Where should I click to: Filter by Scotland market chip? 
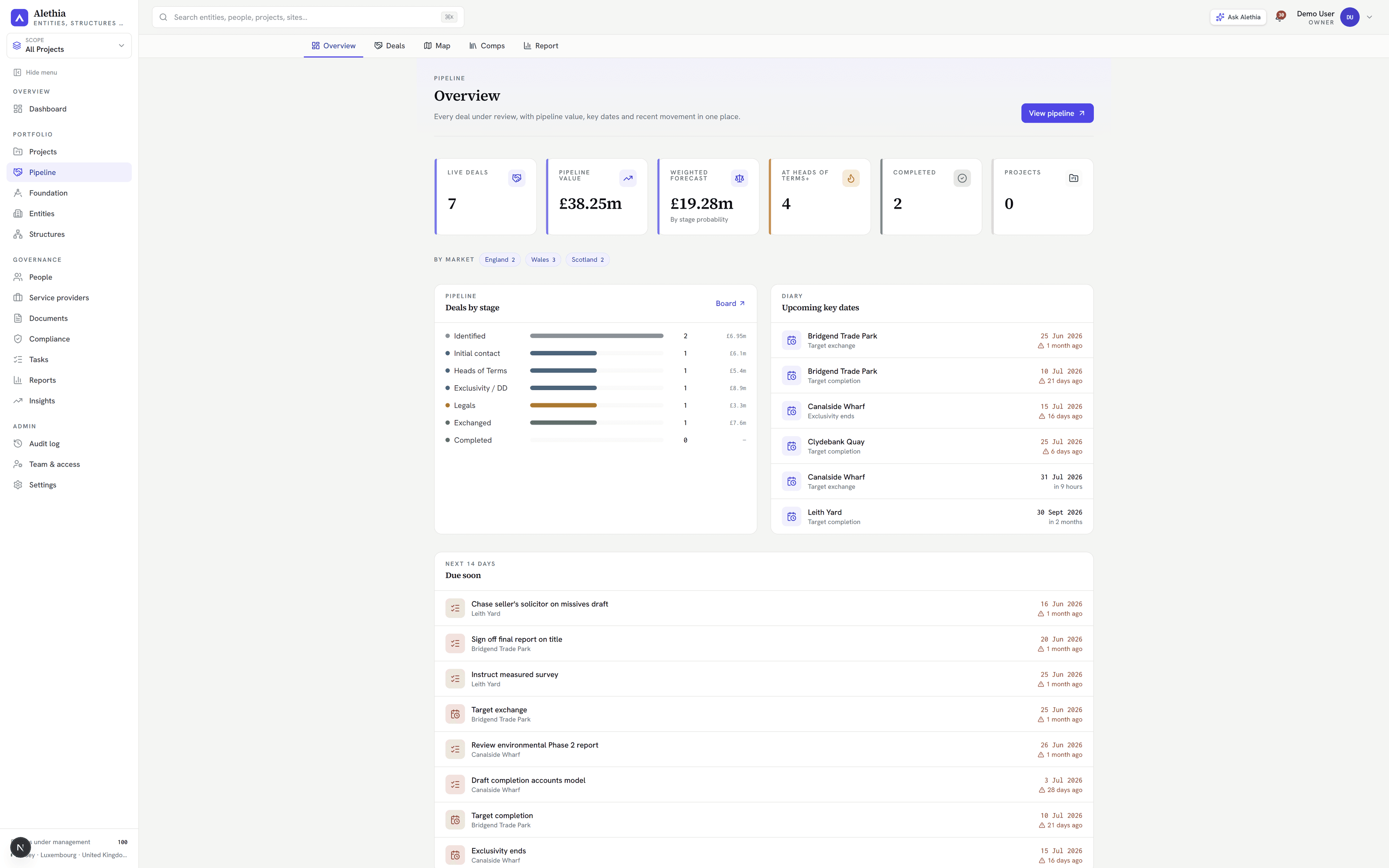click(587, 259)
